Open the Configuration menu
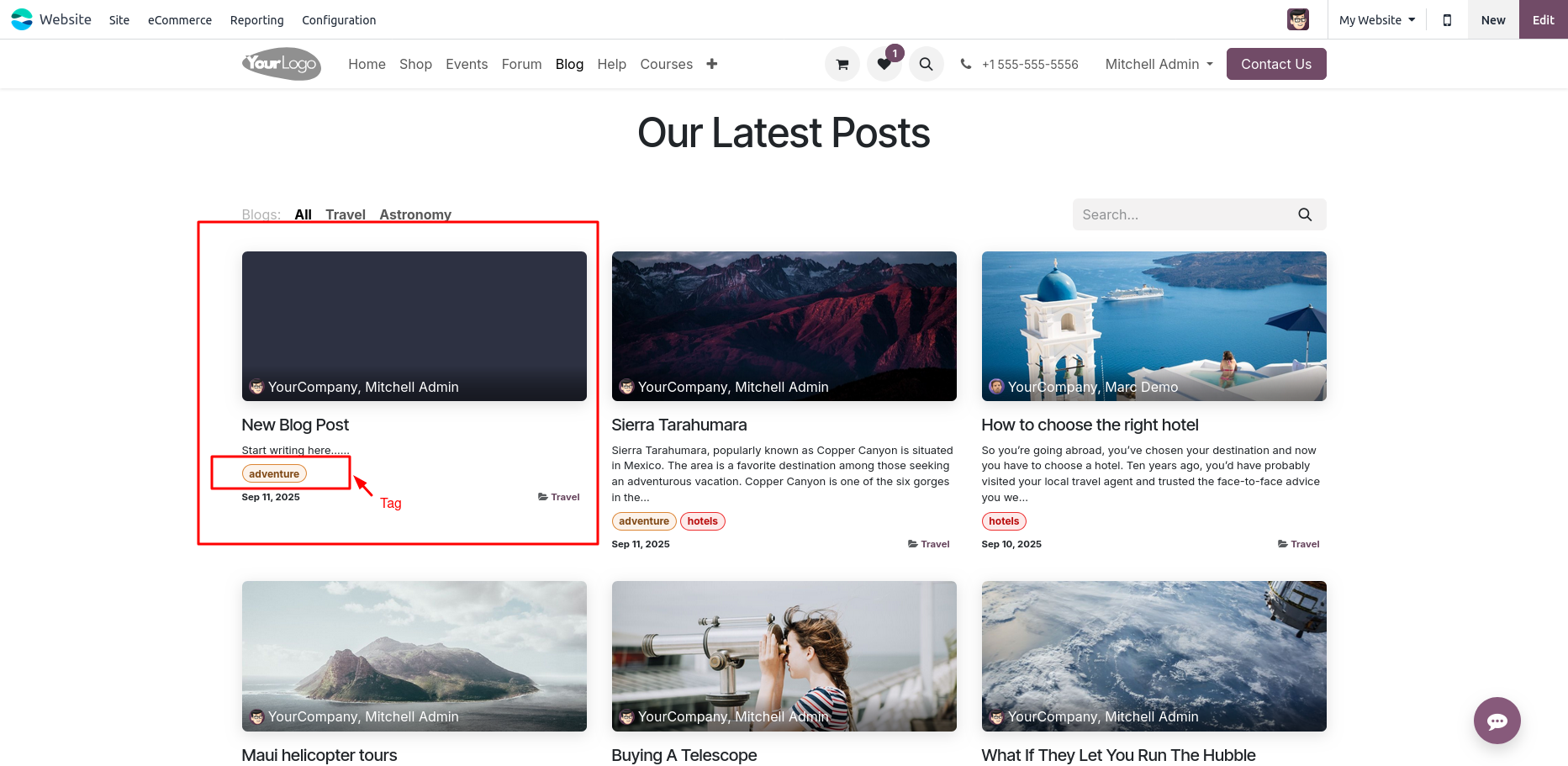This screenshot has height=766, width=1568. (339, 20)
